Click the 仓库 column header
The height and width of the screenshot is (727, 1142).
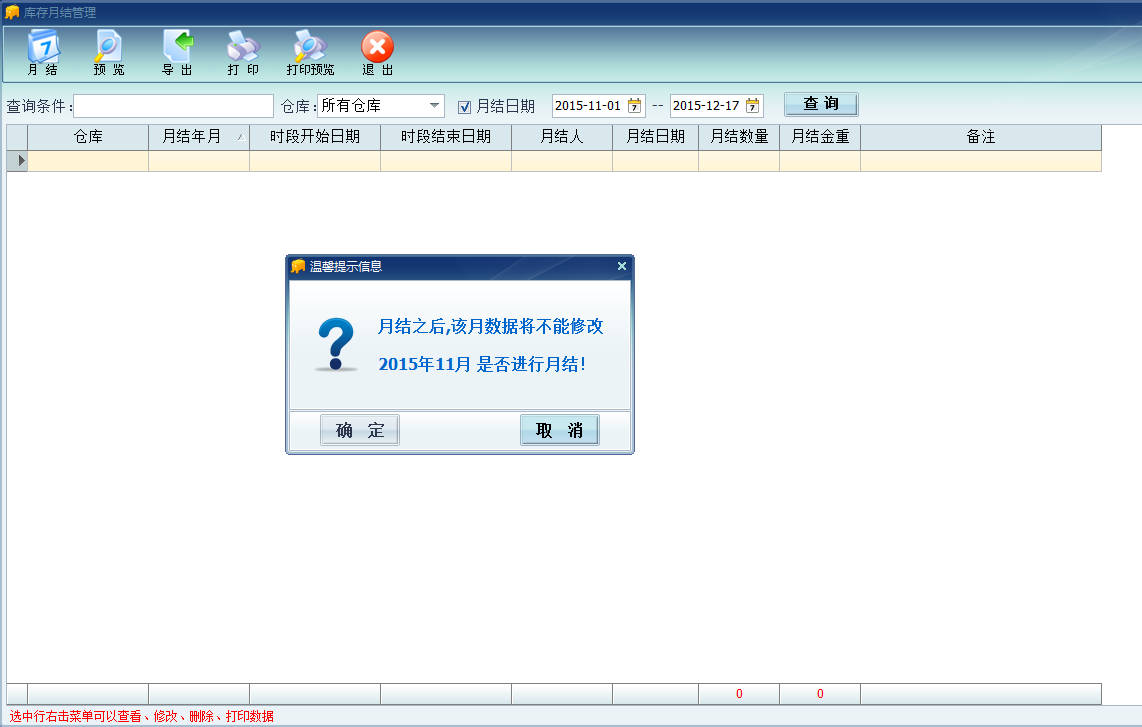(x=88, y=137)
